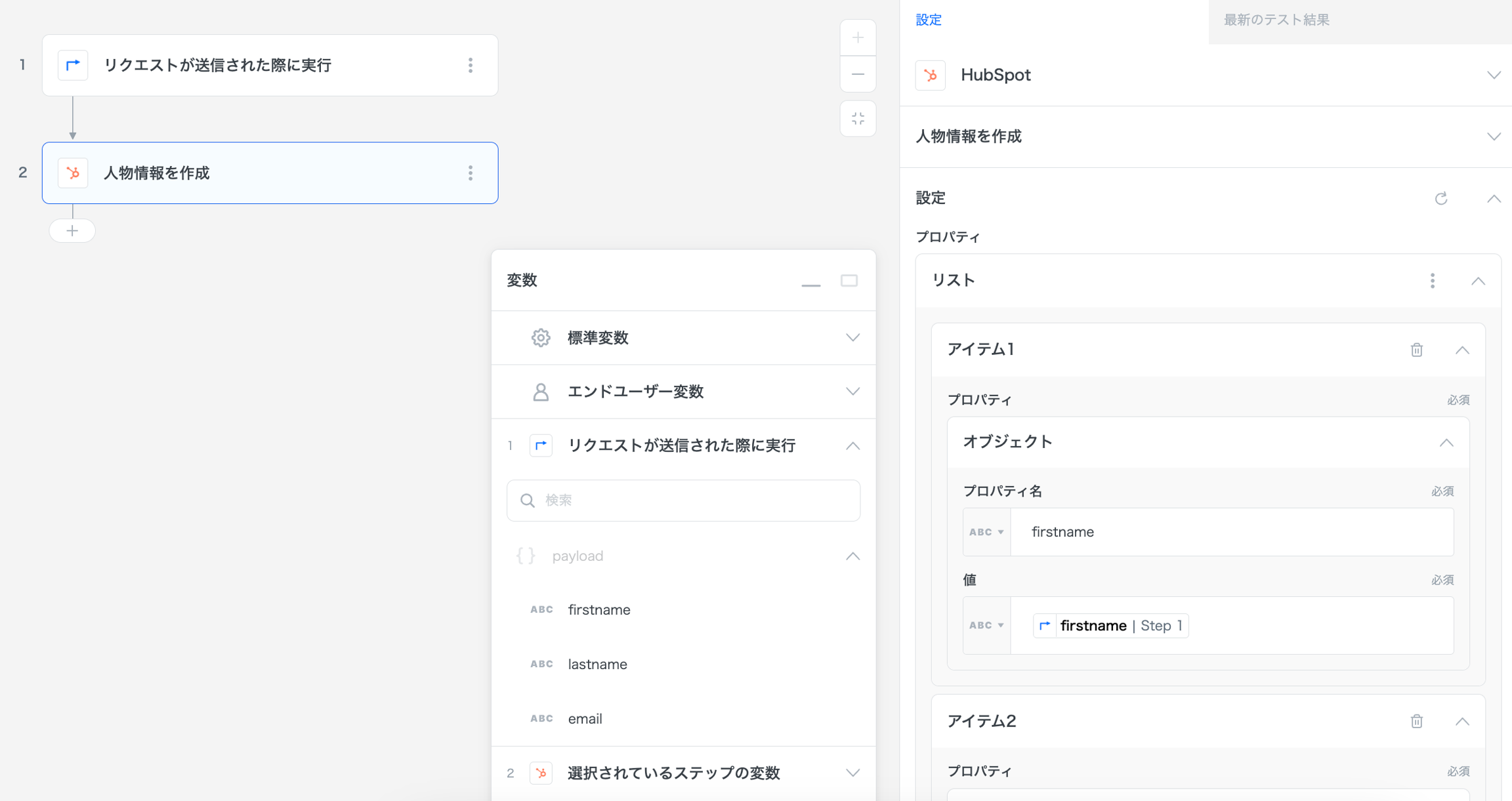Select the 設定 tab

pos(929,20)
